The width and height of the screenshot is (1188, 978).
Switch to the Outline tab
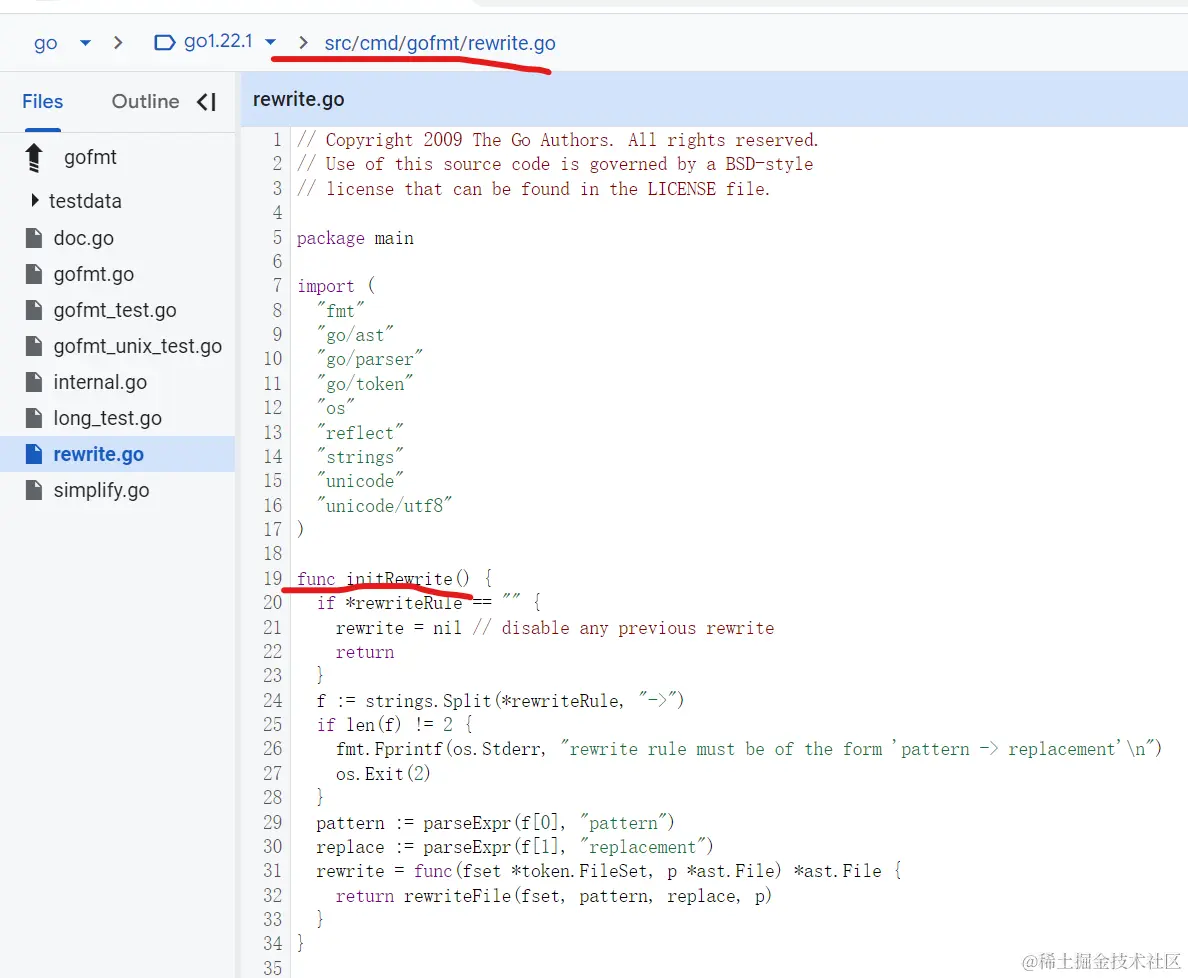click(x=145, y=102)
